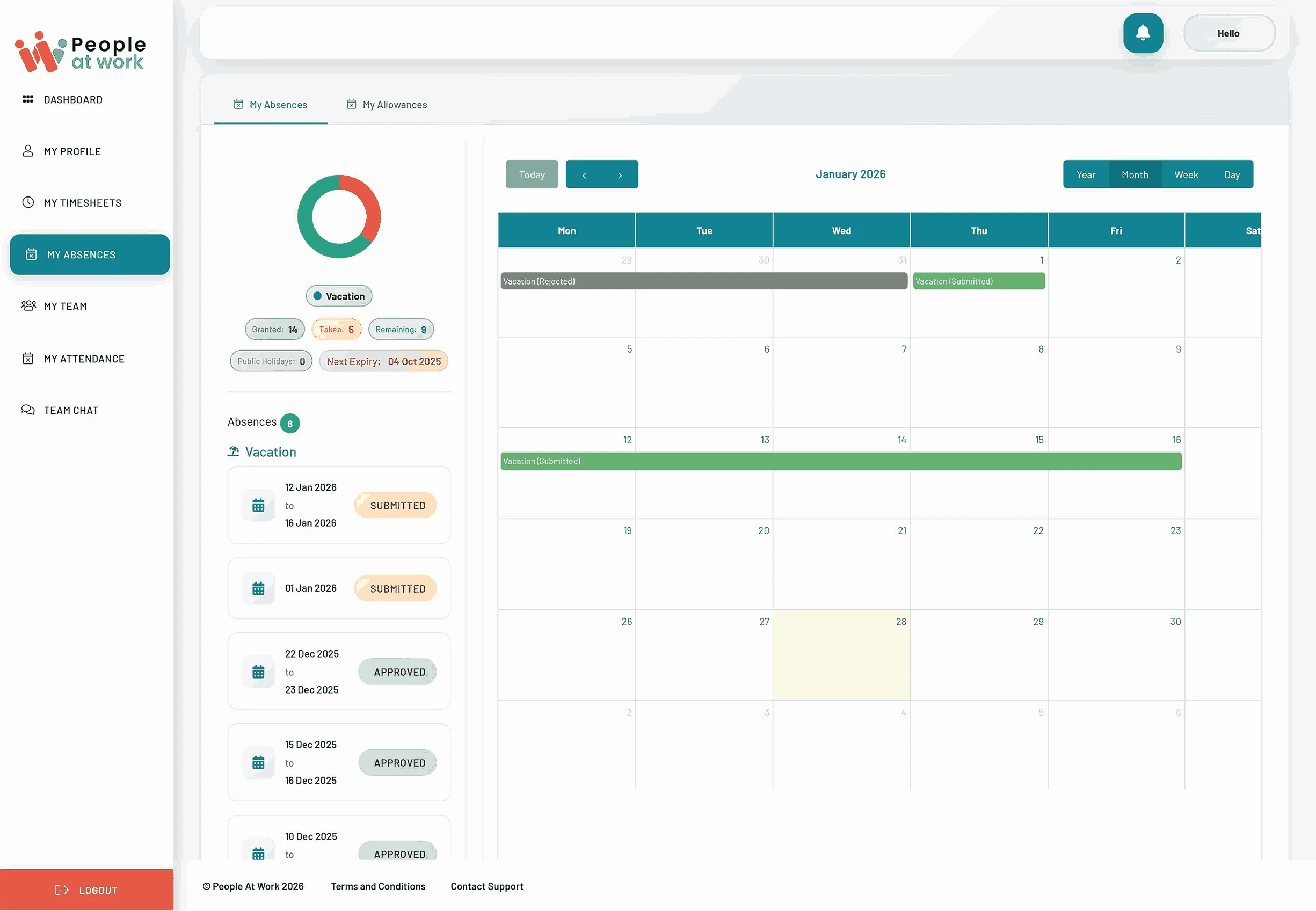Go to My Absences section
The image size is (1316, 911).
[x=82, y=254]
